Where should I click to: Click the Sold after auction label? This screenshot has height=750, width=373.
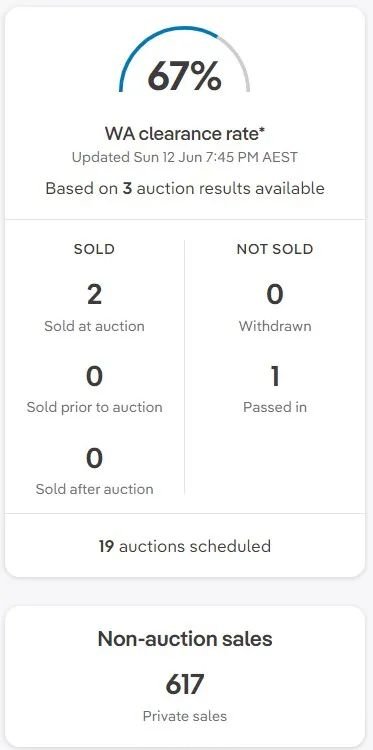[94, 489]
